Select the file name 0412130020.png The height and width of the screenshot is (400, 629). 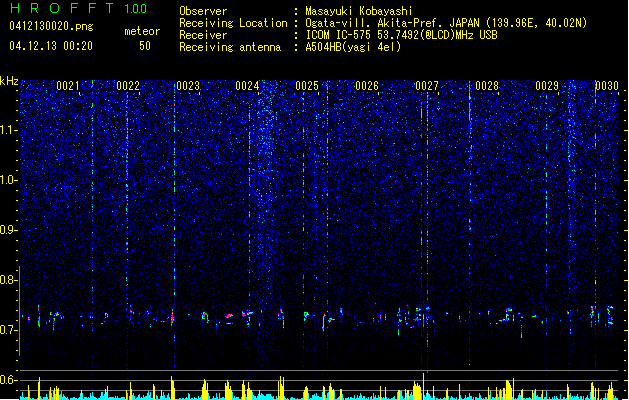[51, 26]
